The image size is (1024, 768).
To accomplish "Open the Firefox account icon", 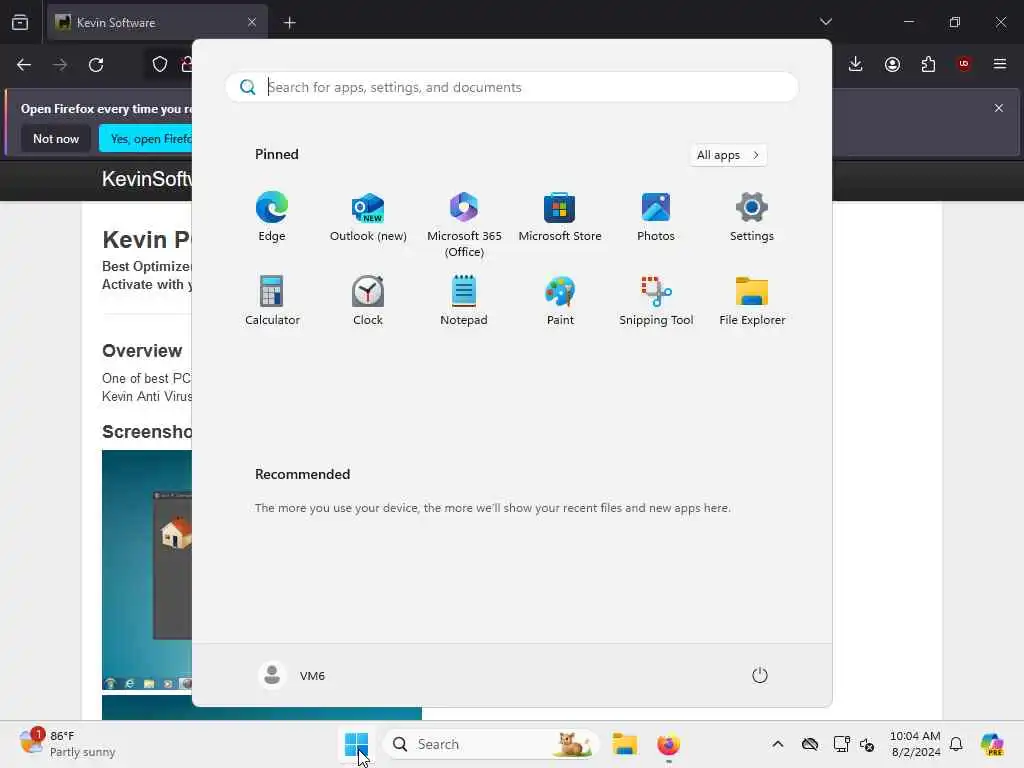I will point(892,64).
